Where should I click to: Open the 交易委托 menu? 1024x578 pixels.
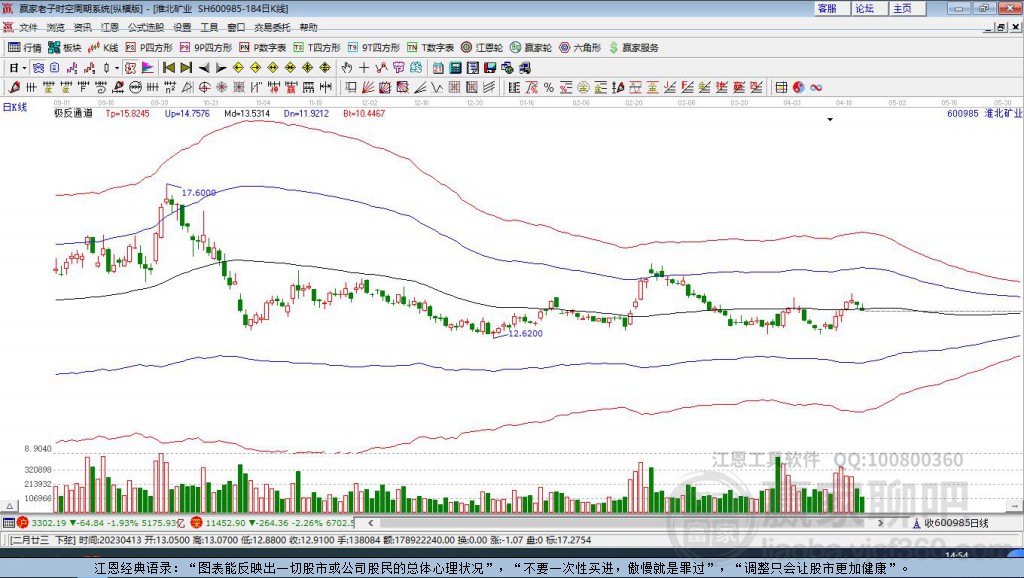[x=273, y=28]
